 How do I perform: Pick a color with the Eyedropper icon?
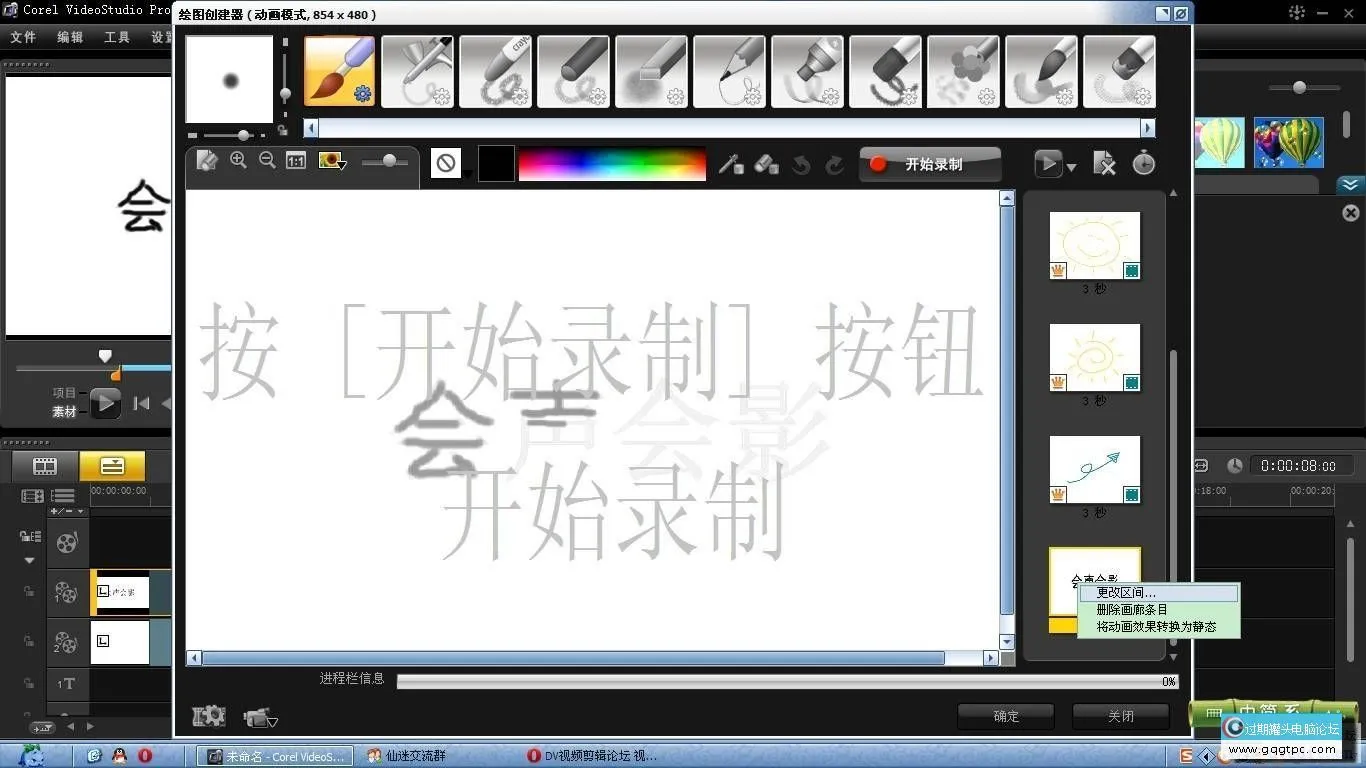coord(733,163)
